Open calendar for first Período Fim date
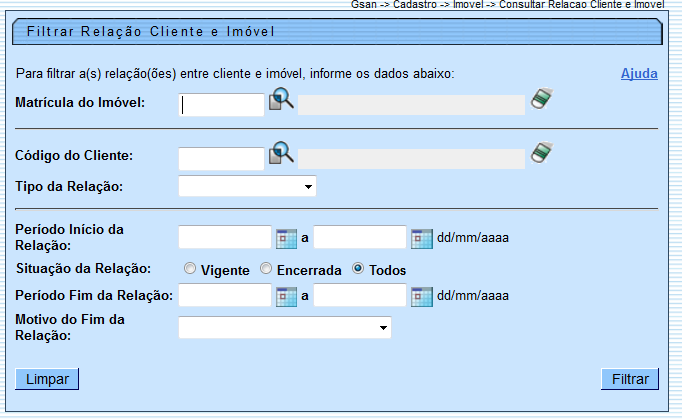The height and width of the screenshot is (419, 682). pyautogui.click(x=286, y=296)
